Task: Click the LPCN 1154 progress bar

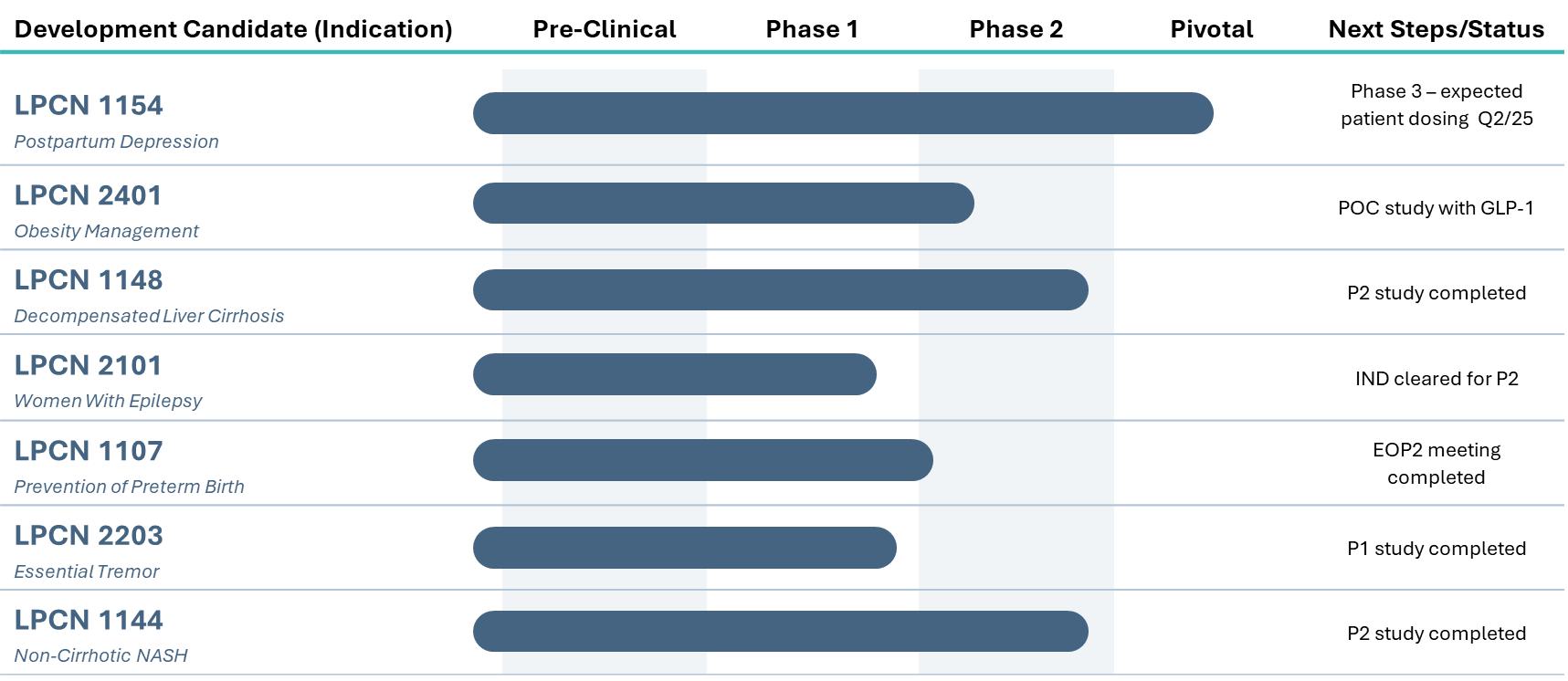Action: coord(842,113)
